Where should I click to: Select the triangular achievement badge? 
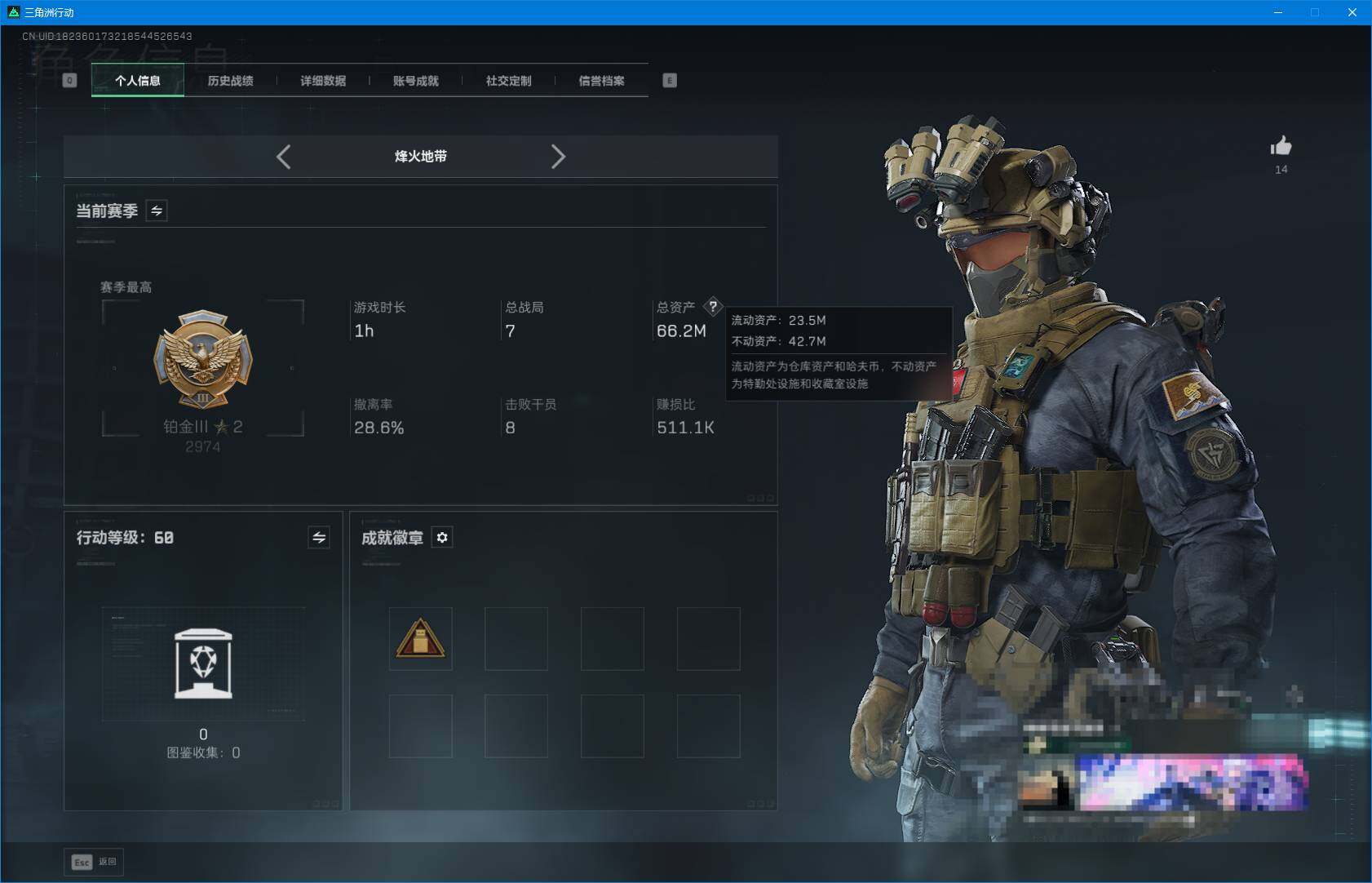point(421,639)
